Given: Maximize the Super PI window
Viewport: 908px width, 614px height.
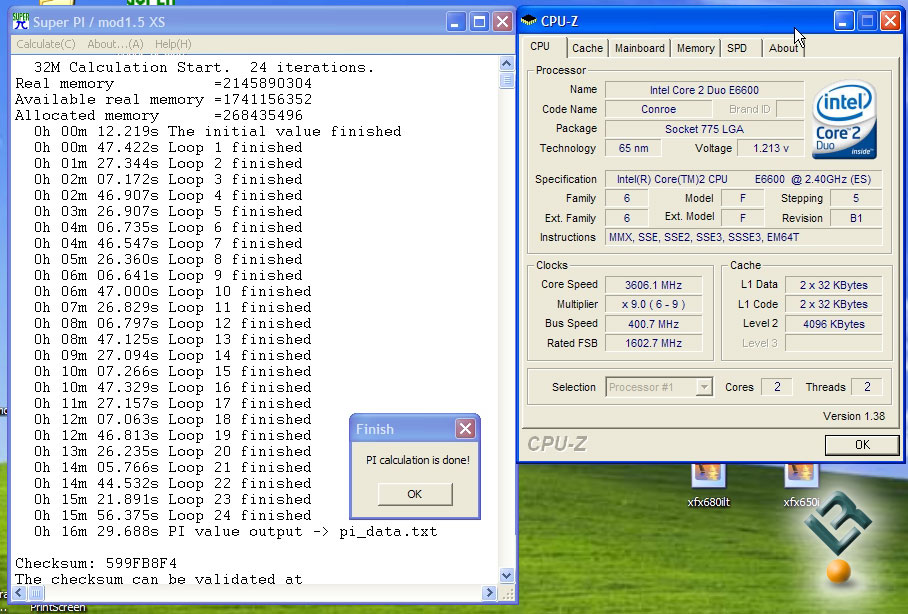Looking at the screenshot, I should [479, 22].
